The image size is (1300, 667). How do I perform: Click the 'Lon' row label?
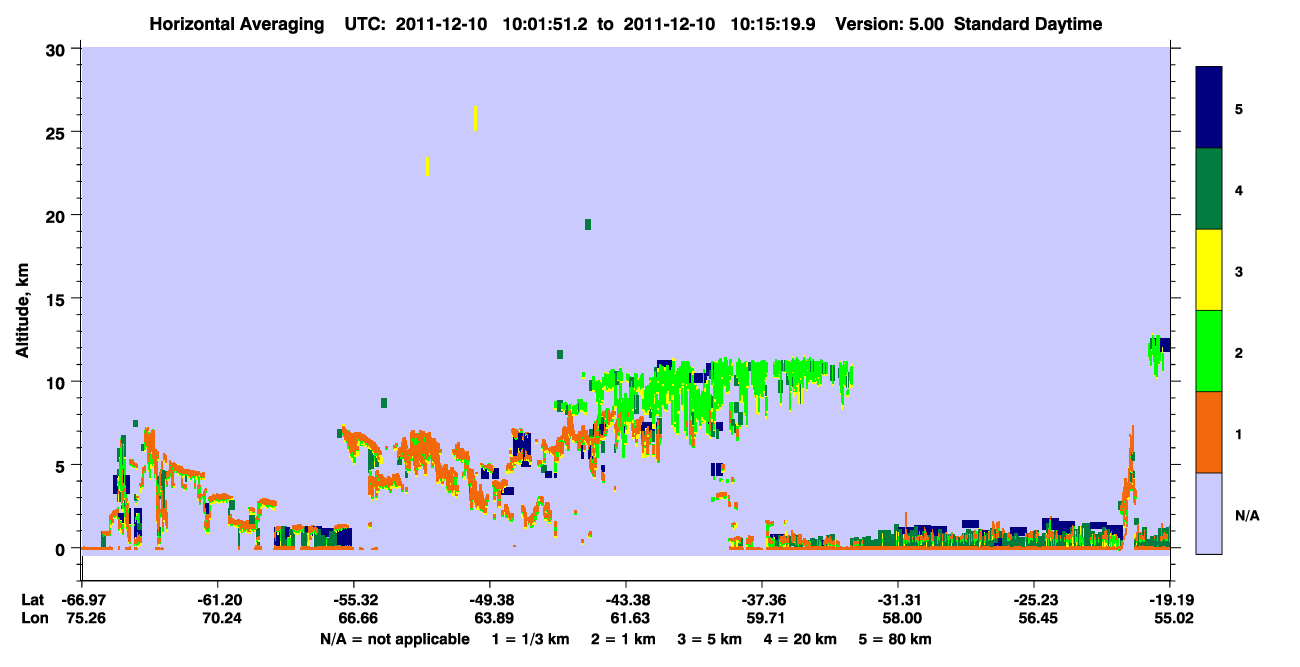click(x=34, y=618)
